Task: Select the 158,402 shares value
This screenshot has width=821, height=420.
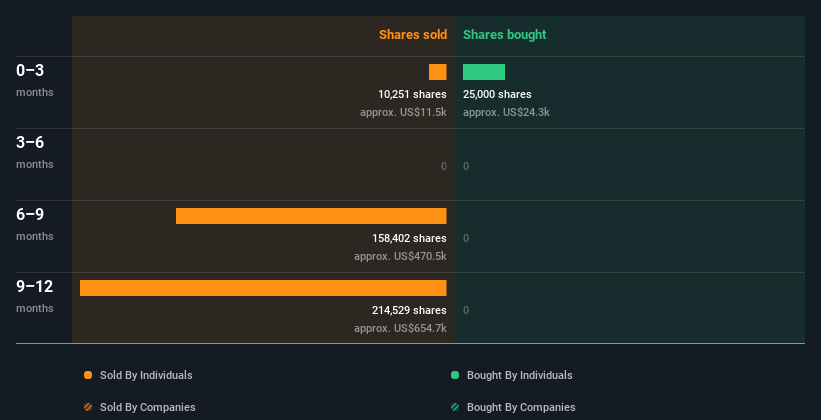Action: pyautogui.click(x=409, y=238)
